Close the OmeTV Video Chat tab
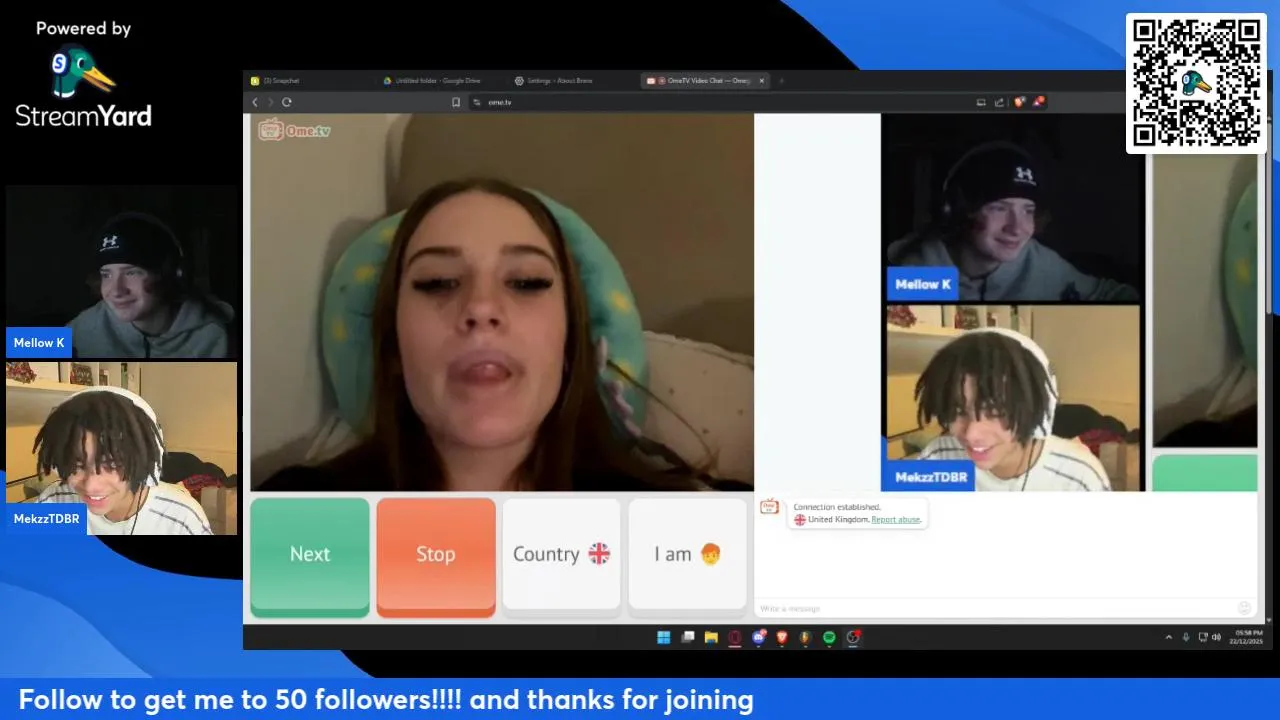 coord(761,81)
